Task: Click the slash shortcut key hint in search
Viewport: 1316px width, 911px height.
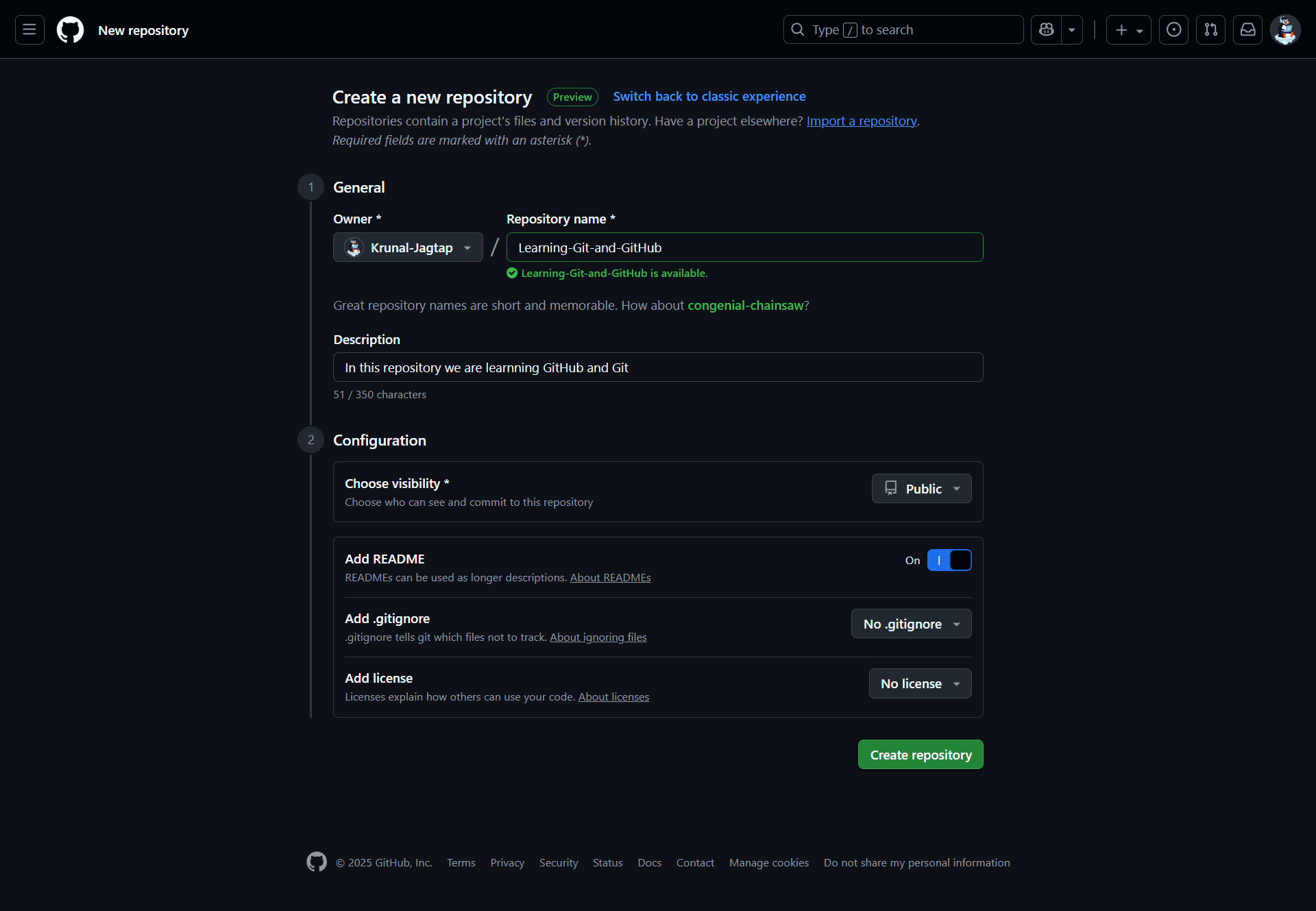Action: point(850,30)
